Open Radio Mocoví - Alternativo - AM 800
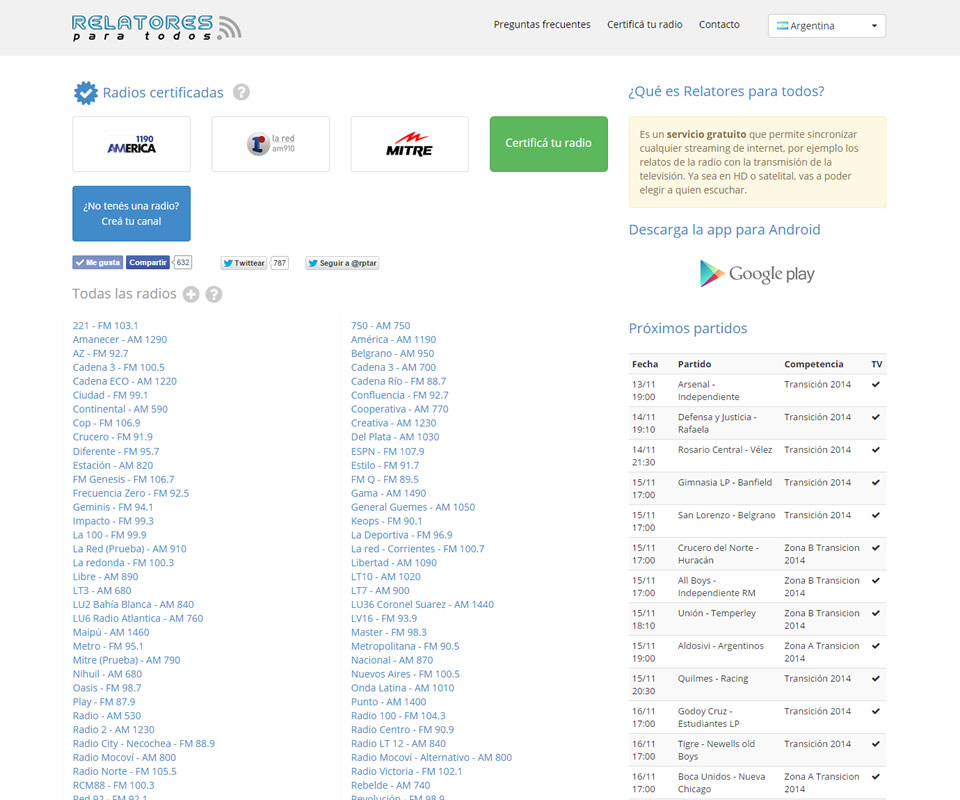This screenshot has height=800, width=960. 431,757
